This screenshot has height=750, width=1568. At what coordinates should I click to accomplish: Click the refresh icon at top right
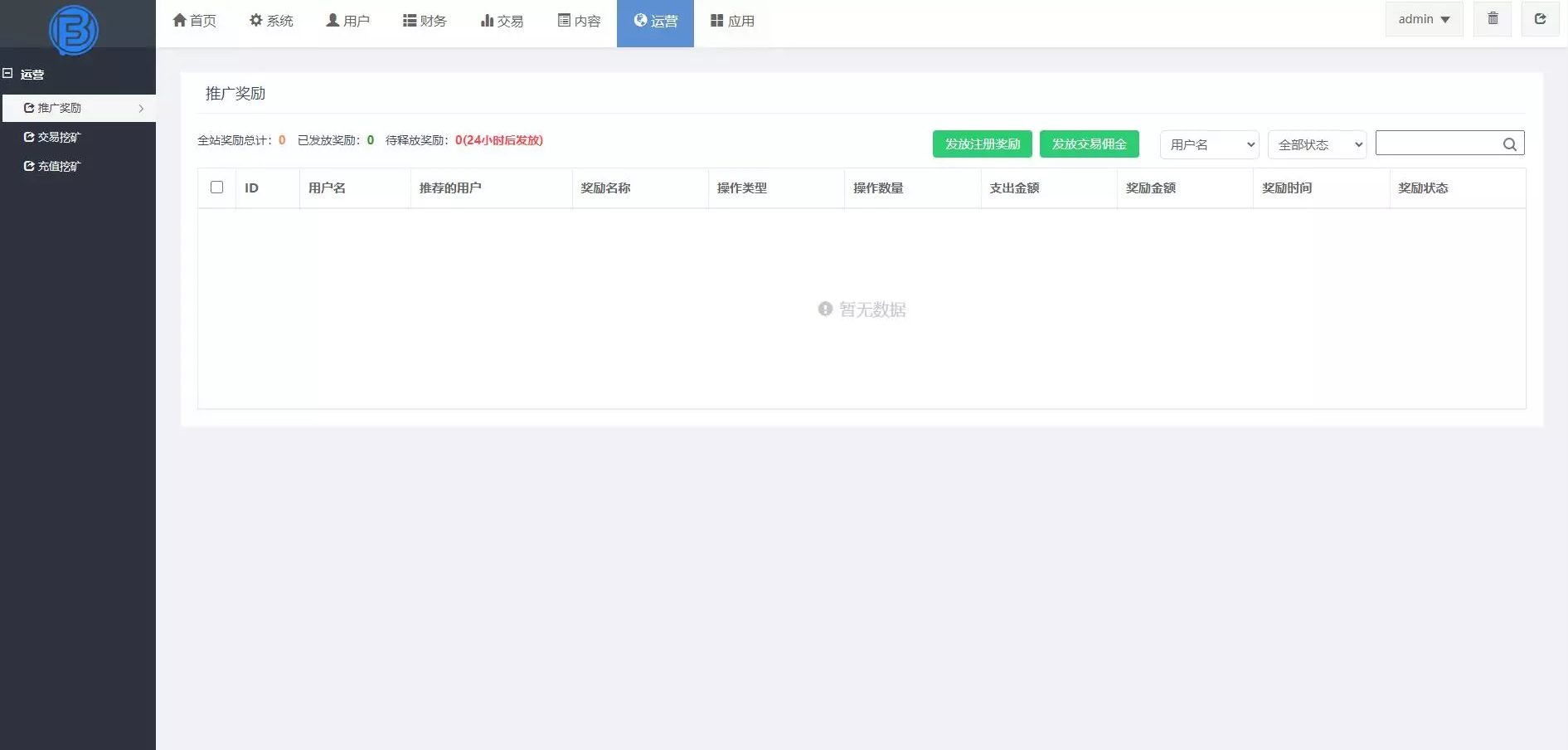pyautogui.click(x=1541, y=19)
